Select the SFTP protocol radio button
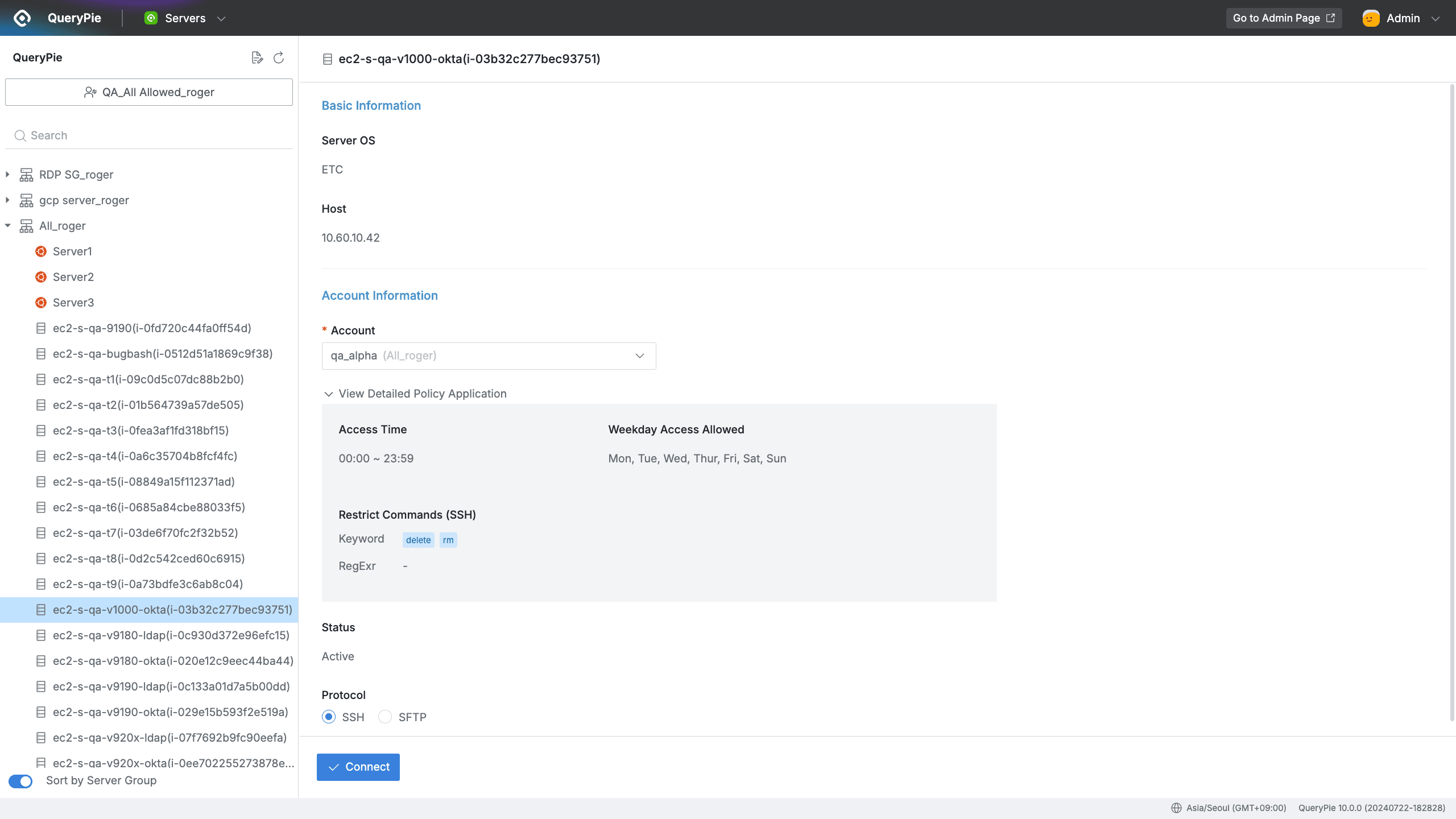This screenshot has width=1456, height=819. pyautogui.click(x=384, y=717)
